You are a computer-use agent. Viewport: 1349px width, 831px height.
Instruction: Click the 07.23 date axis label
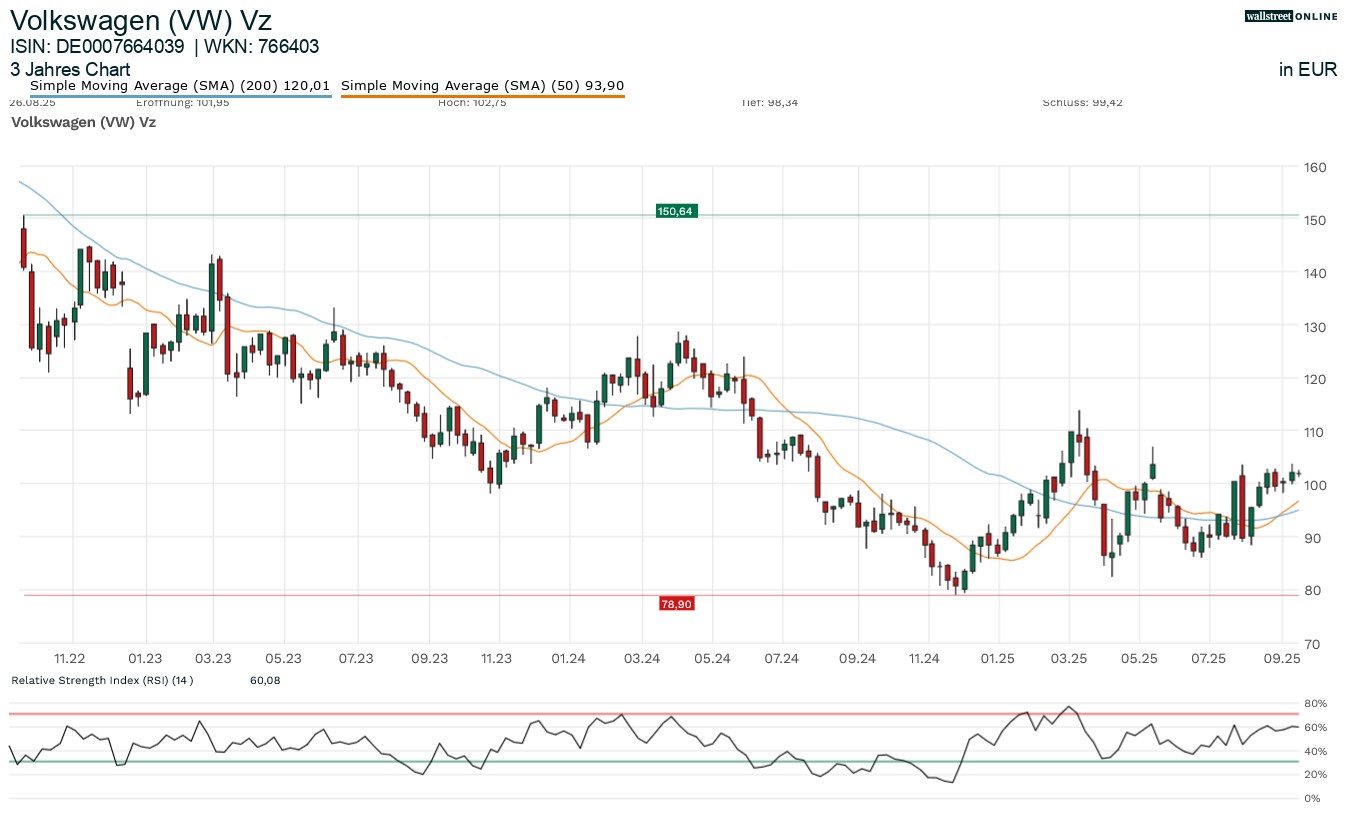356,658
